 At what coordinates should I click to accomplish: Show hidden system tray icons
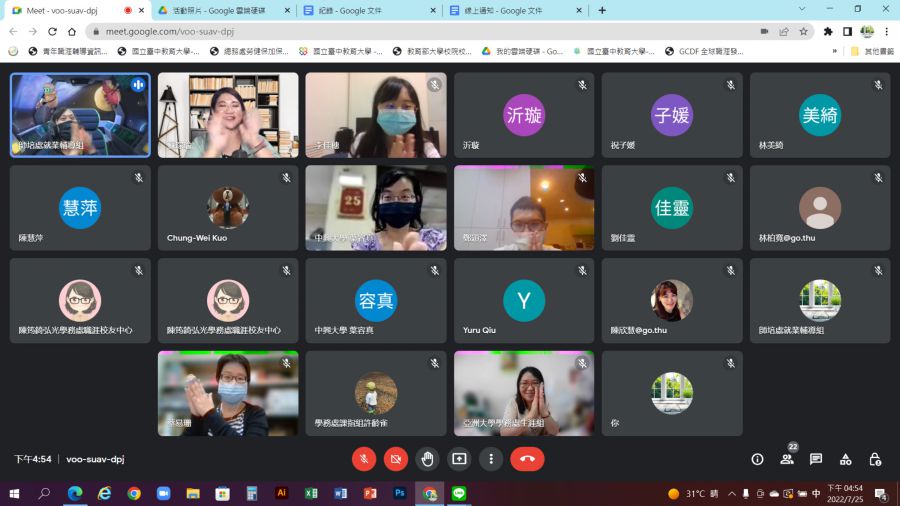(733, 494)
